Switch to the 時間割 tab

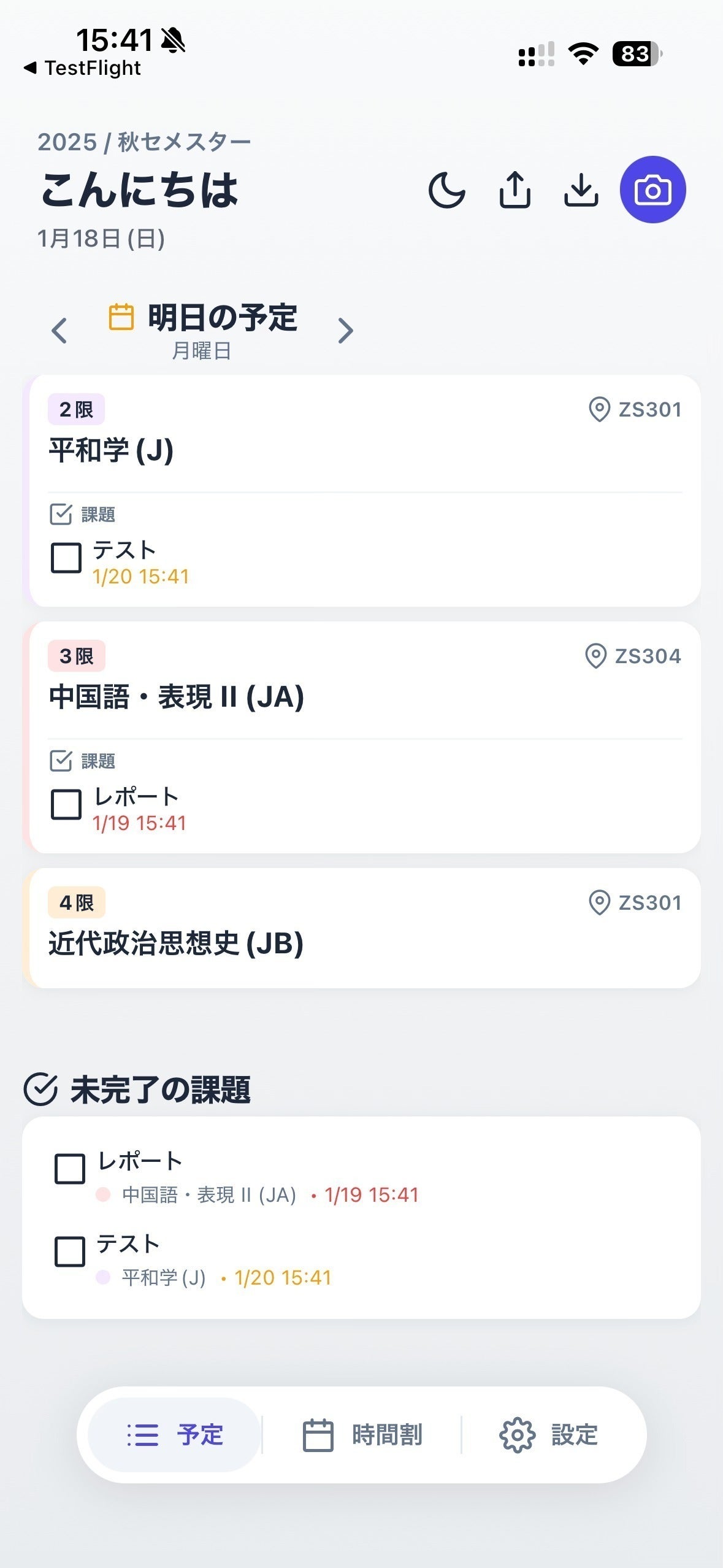362,1435
